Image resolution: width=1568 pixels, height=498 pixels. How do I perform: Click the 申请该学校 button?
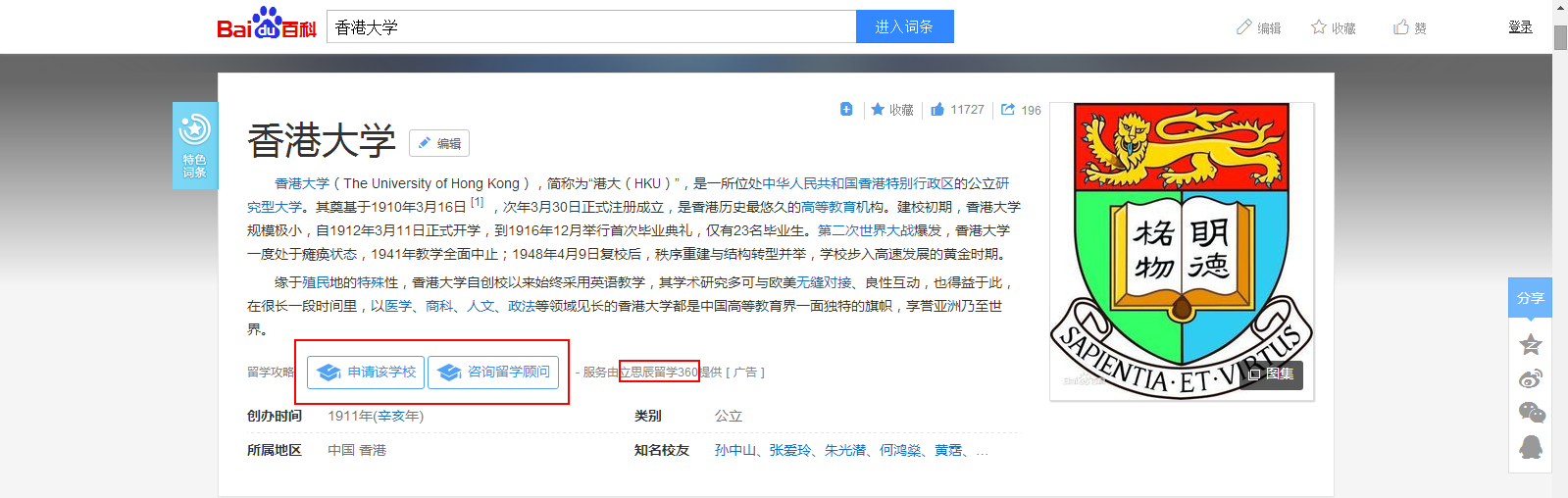[x=366, y=373]
